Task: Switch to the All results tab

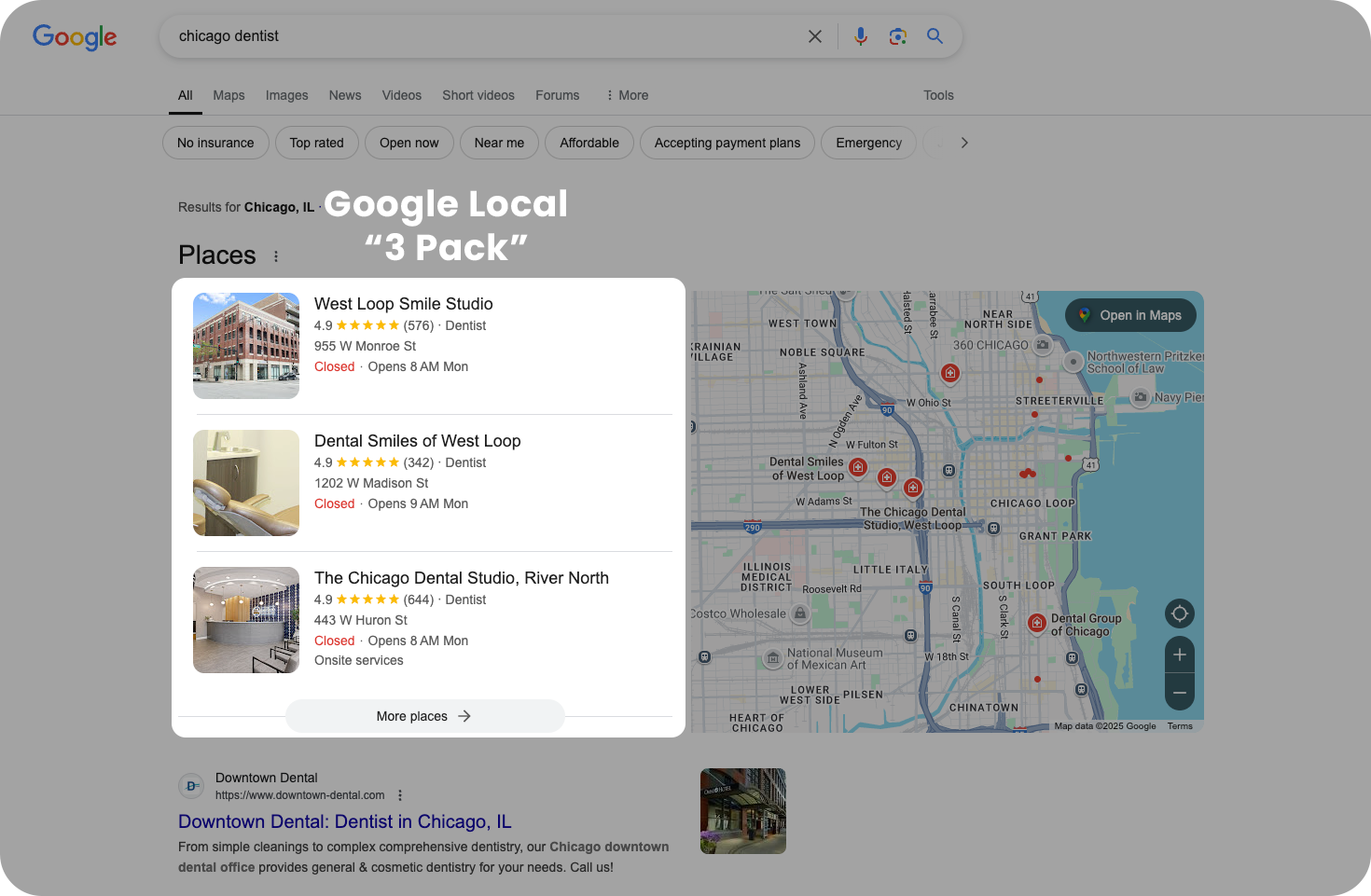Action: tap(186, 95)
